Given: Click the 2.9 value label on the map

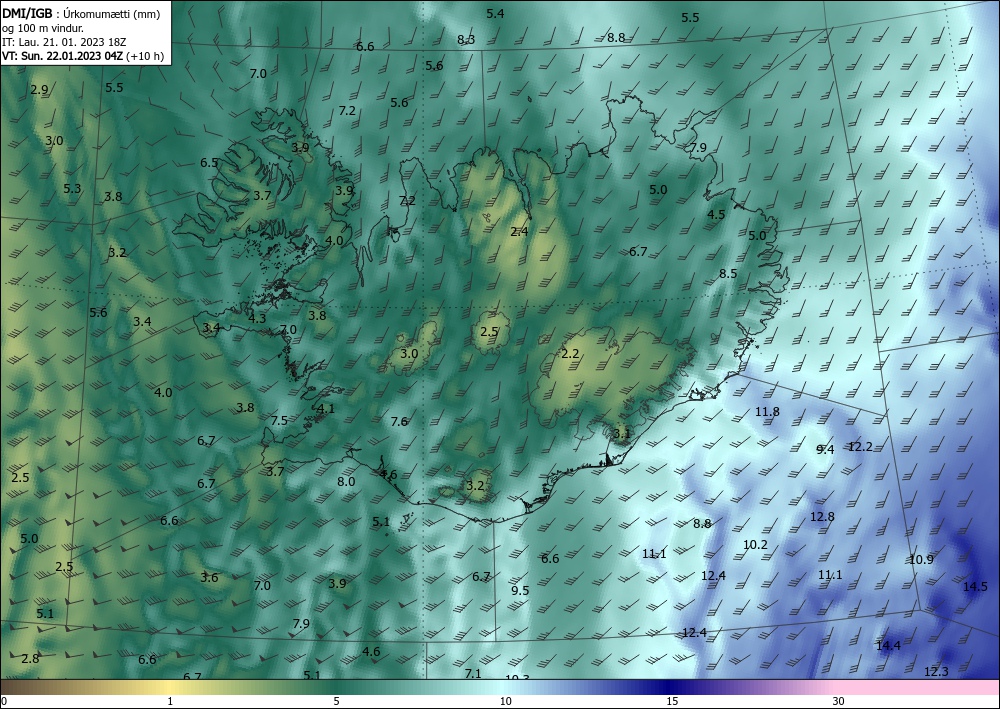Looking at the screenshot, I should pyautogui.click(x=39, y=89).
